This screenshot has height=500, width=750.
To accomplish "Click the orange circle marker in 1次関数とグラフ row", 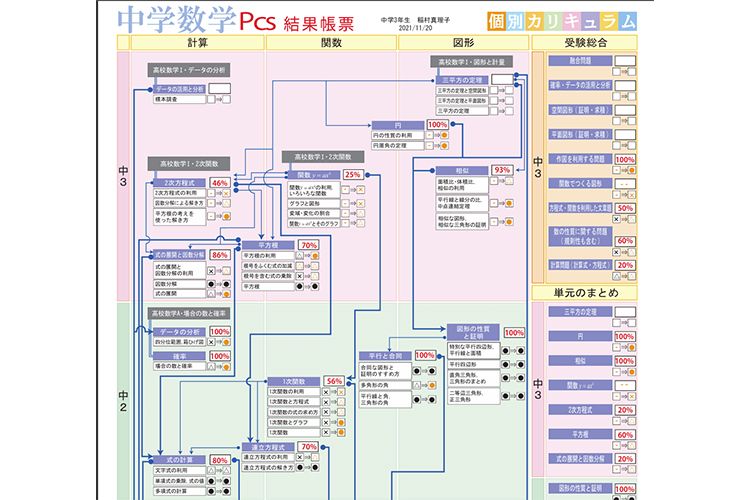I will [x=341, y=422].
